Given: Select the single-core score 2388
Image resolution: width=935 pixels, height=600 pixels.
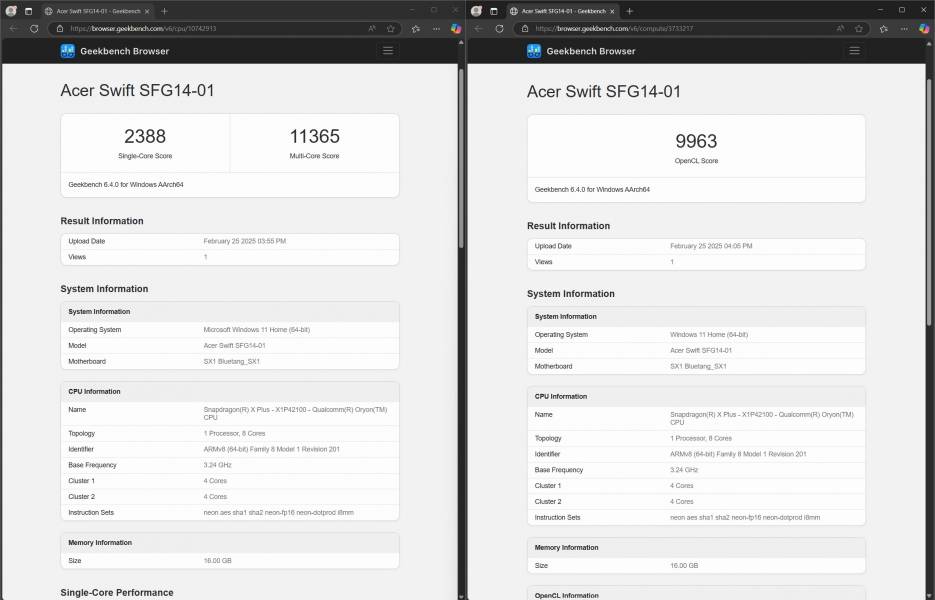Looking at the screenshot, I should coord(145,136).
